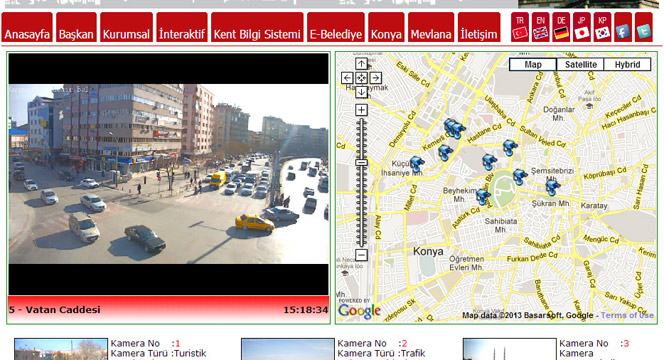The width and height of the screenshot is (664, 360).
Task: Open the İletişim menu
Action: tap(479, 27)
